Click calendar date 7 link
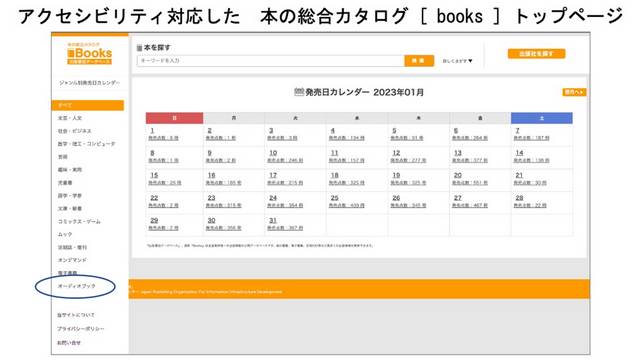 pyautogui.click(x=517, y=131)
